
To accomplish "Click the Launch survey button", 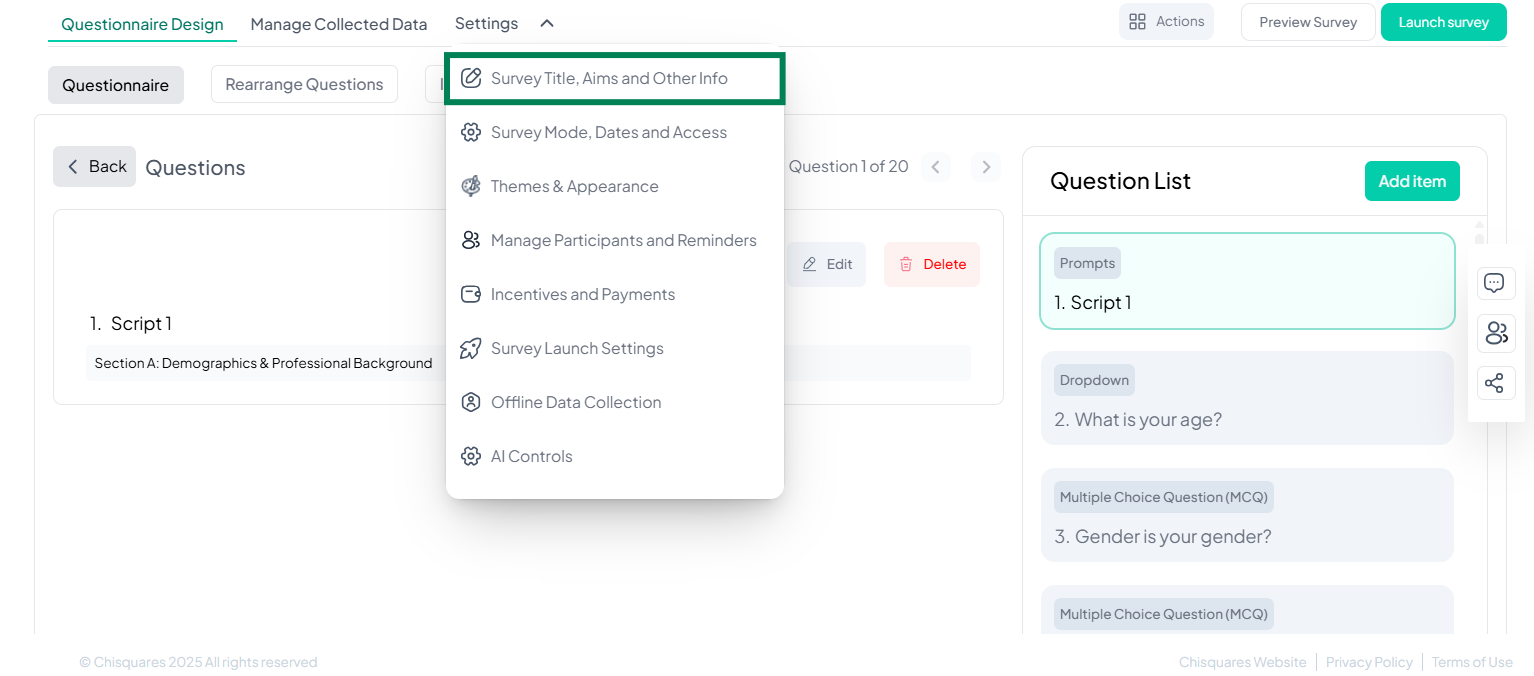I will tap(1443, 22).
